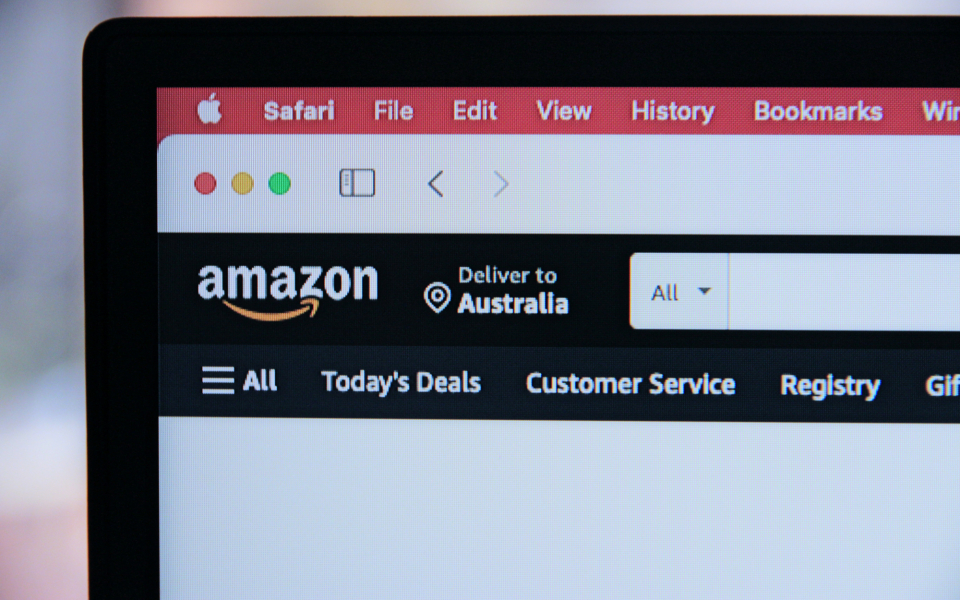
Task: Open the Apple menu
Action: click(209, 109)
